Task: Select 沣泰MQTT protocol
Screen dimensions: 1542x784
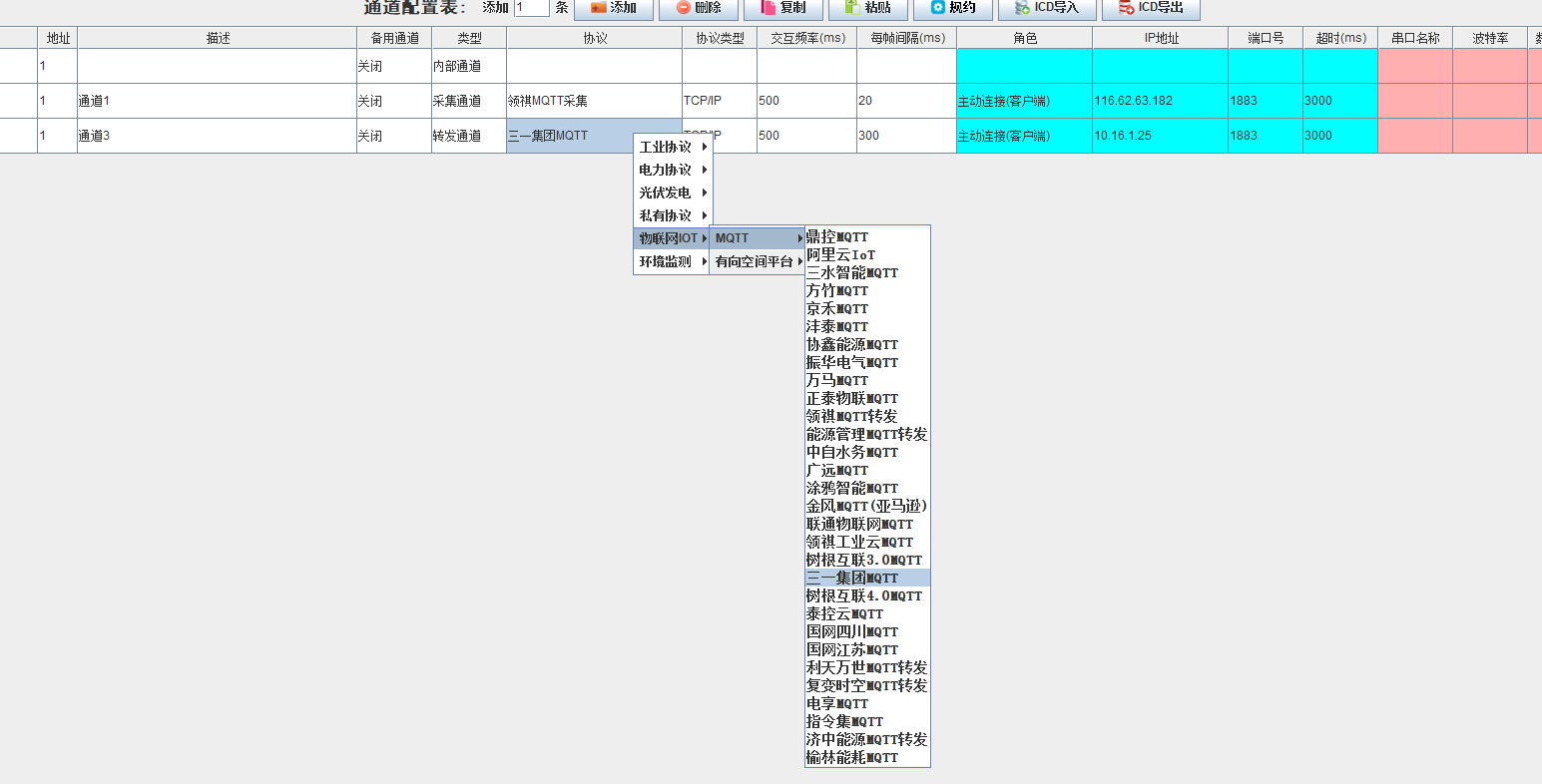Action: [867, 326]
